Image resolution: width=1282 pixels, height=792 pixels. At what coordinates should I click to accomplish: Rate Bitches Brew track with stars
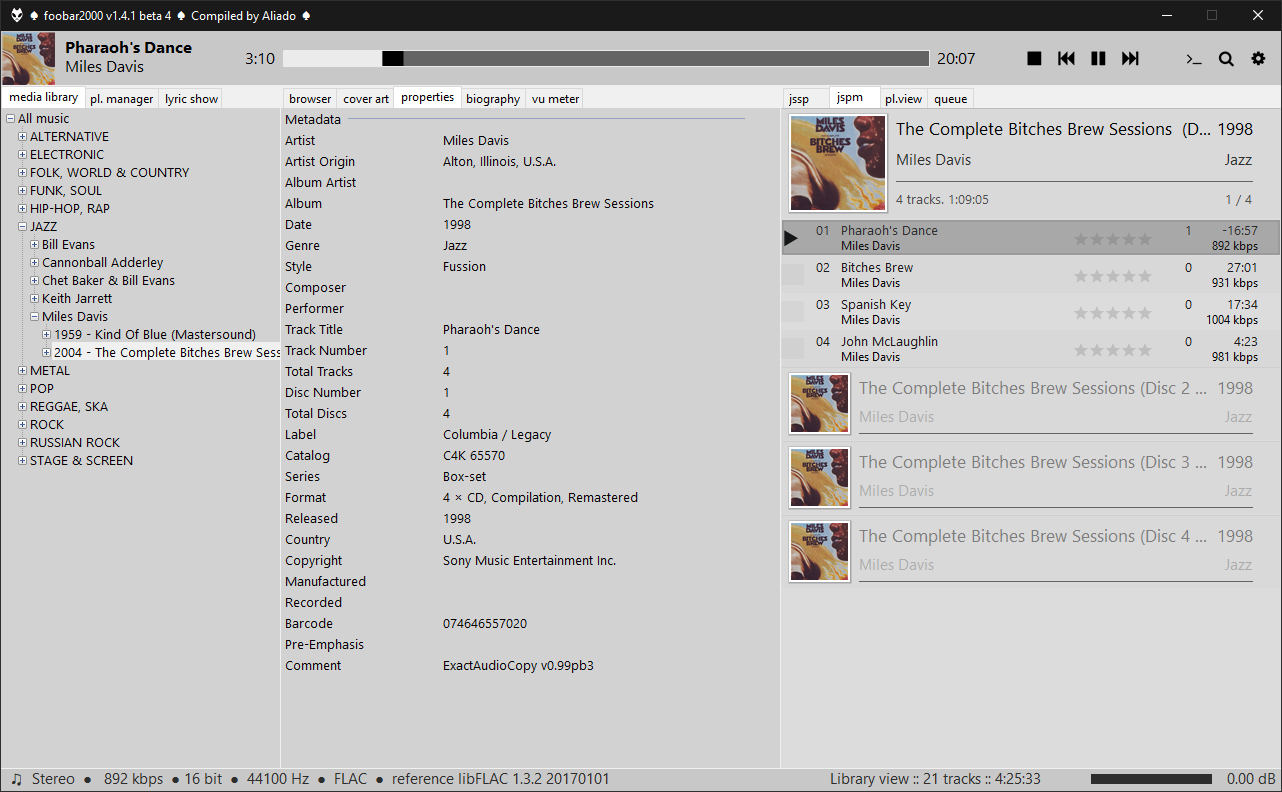click(1112, 276)
